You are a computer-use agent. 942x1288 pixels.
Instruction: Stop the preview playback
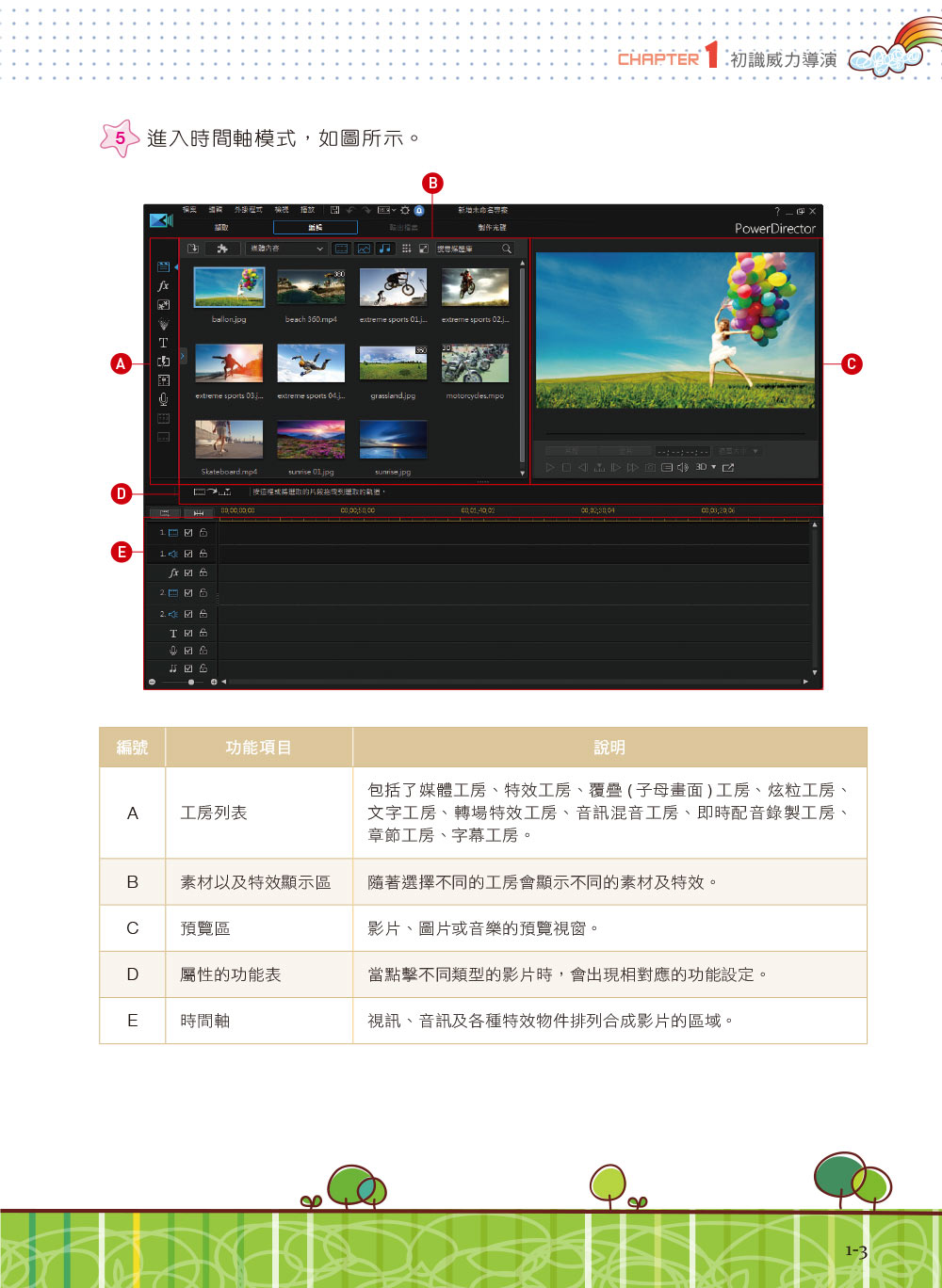[x=566, y=467]
